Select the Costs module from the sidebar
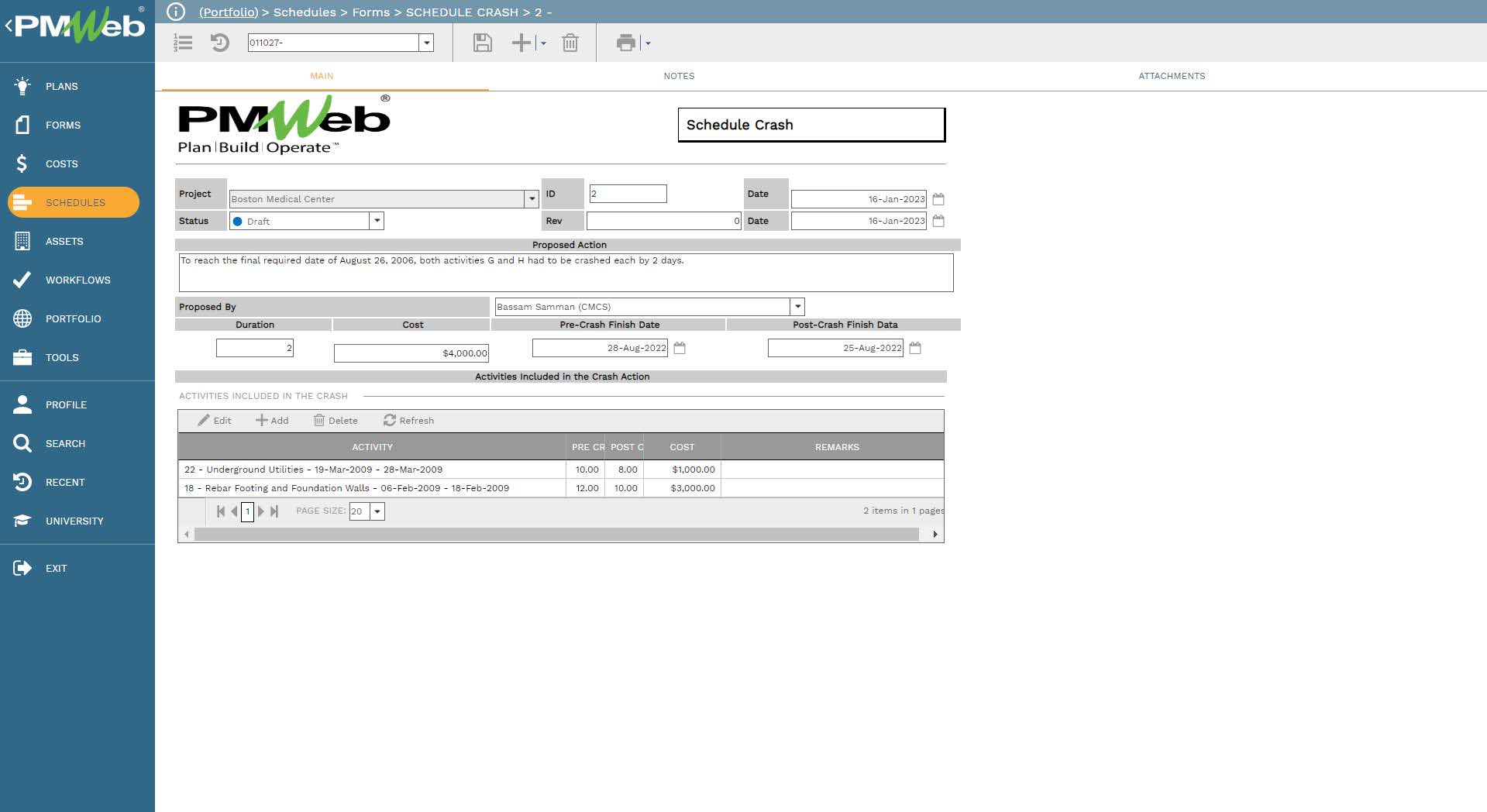Viewport: 1487px width, 812px height. click(60, 163)
